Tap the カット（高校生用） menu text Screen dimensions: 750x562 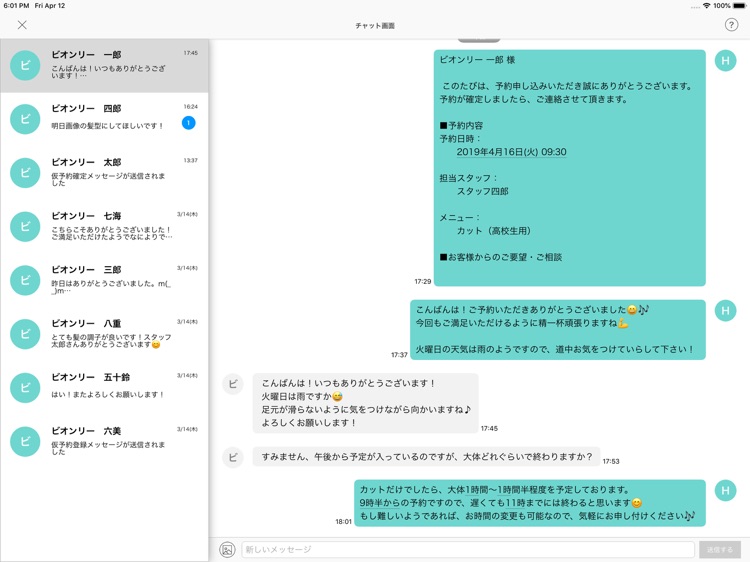[494, 231]
